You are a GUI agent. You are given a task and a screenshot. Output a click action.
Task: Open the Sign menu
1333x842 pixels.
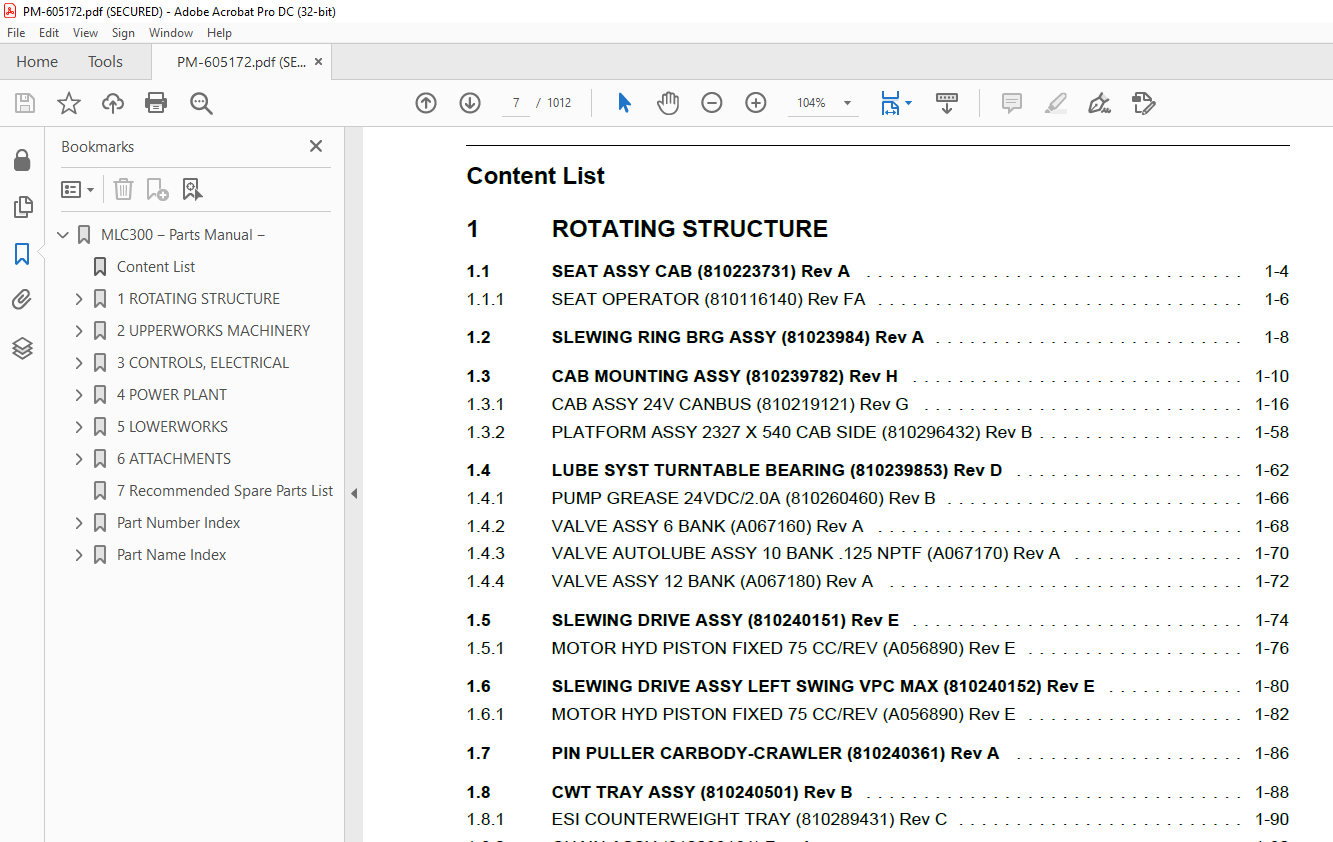pyautogui.click(x=123, y=33)
